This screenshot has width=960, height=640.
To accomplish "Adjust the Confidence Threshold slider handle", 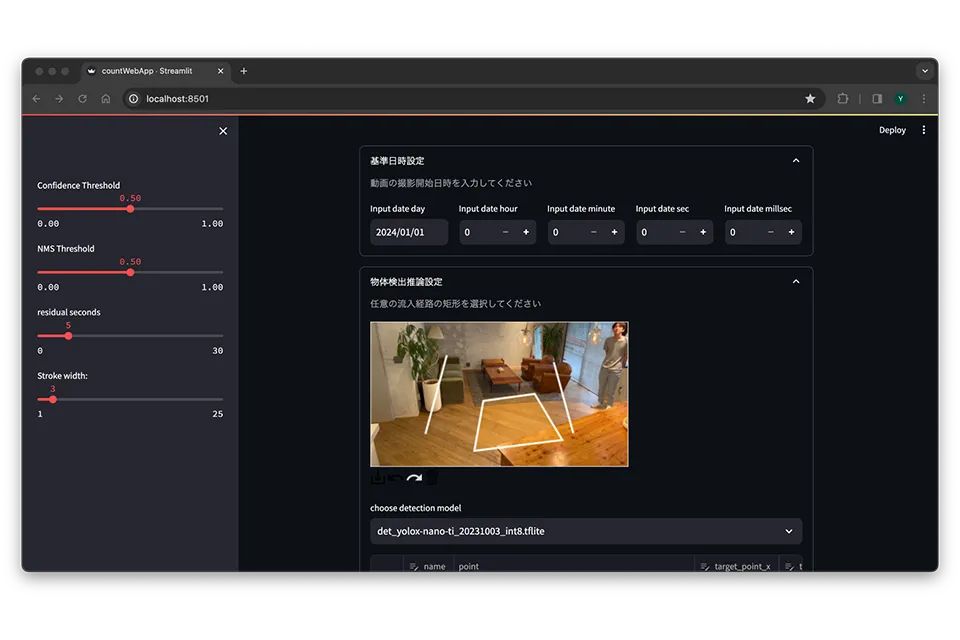I will click(130, 209).
